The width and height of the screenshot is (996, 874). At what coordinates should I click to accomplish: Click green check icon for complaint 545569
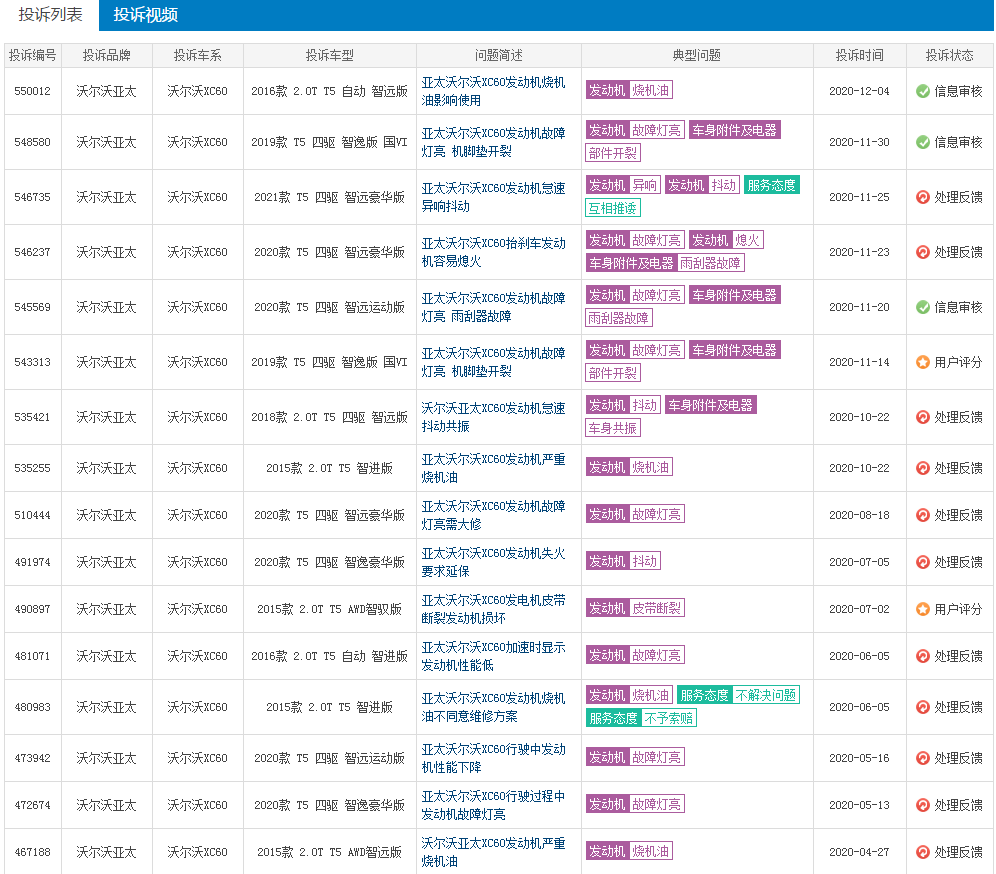coord(923,307)
